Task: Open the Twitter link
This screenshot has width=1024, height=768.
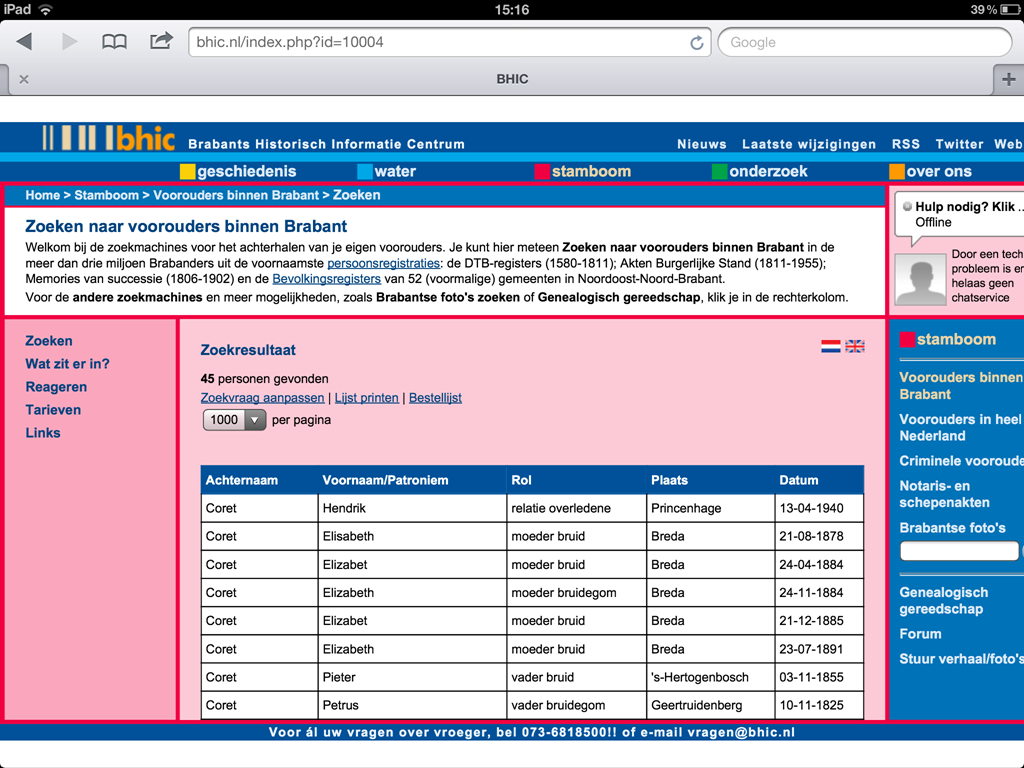Action: coord(959,144)
